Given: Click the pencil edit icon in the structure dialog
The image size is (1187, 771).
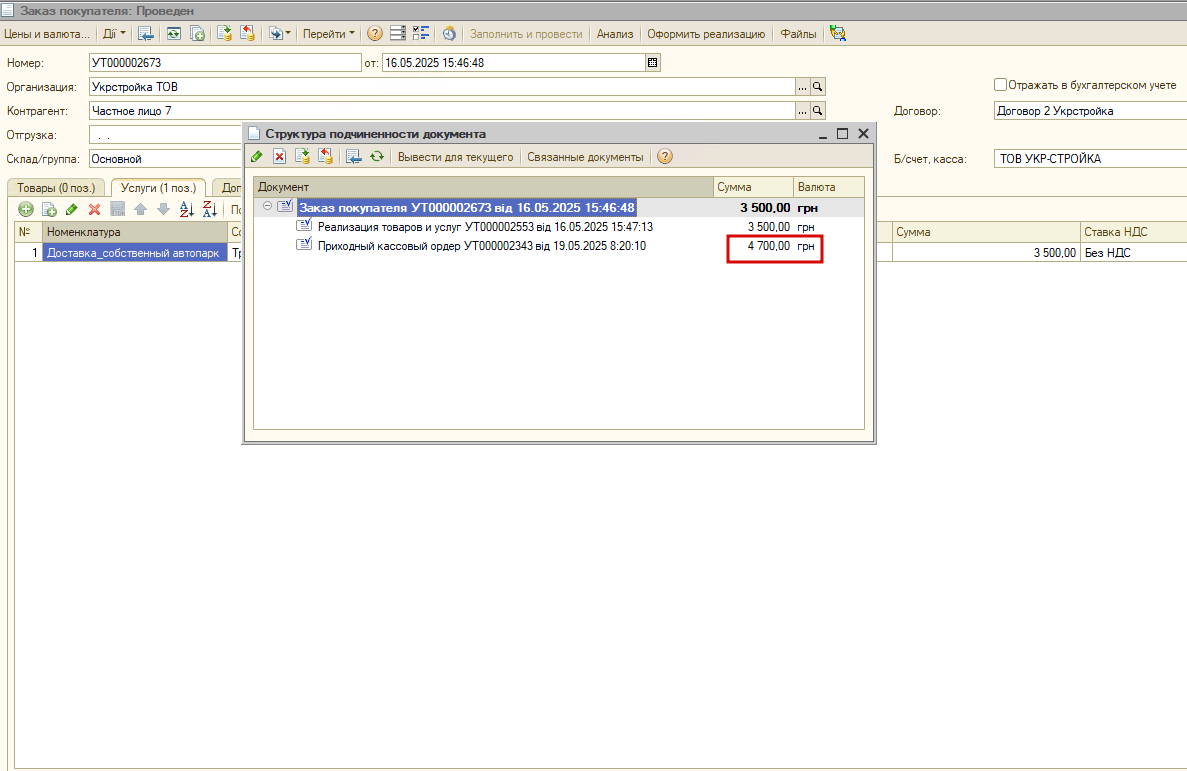Looking at the screenshot, I should pos(257,157).
